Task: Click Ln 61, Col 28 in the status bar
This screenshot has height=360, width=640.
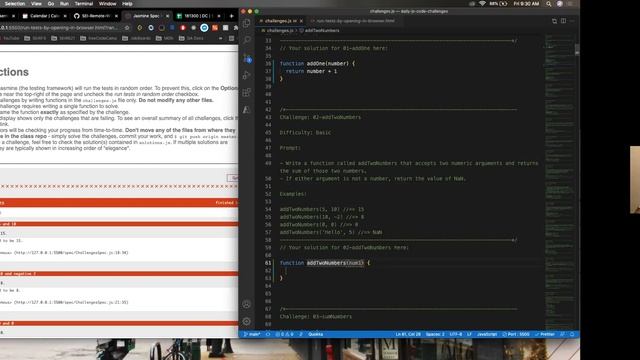Action: point(408,334)
